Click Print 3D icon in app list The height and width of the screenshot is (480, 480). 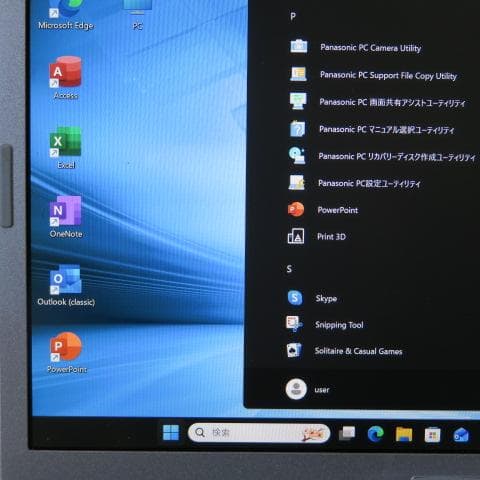point(296,236)
